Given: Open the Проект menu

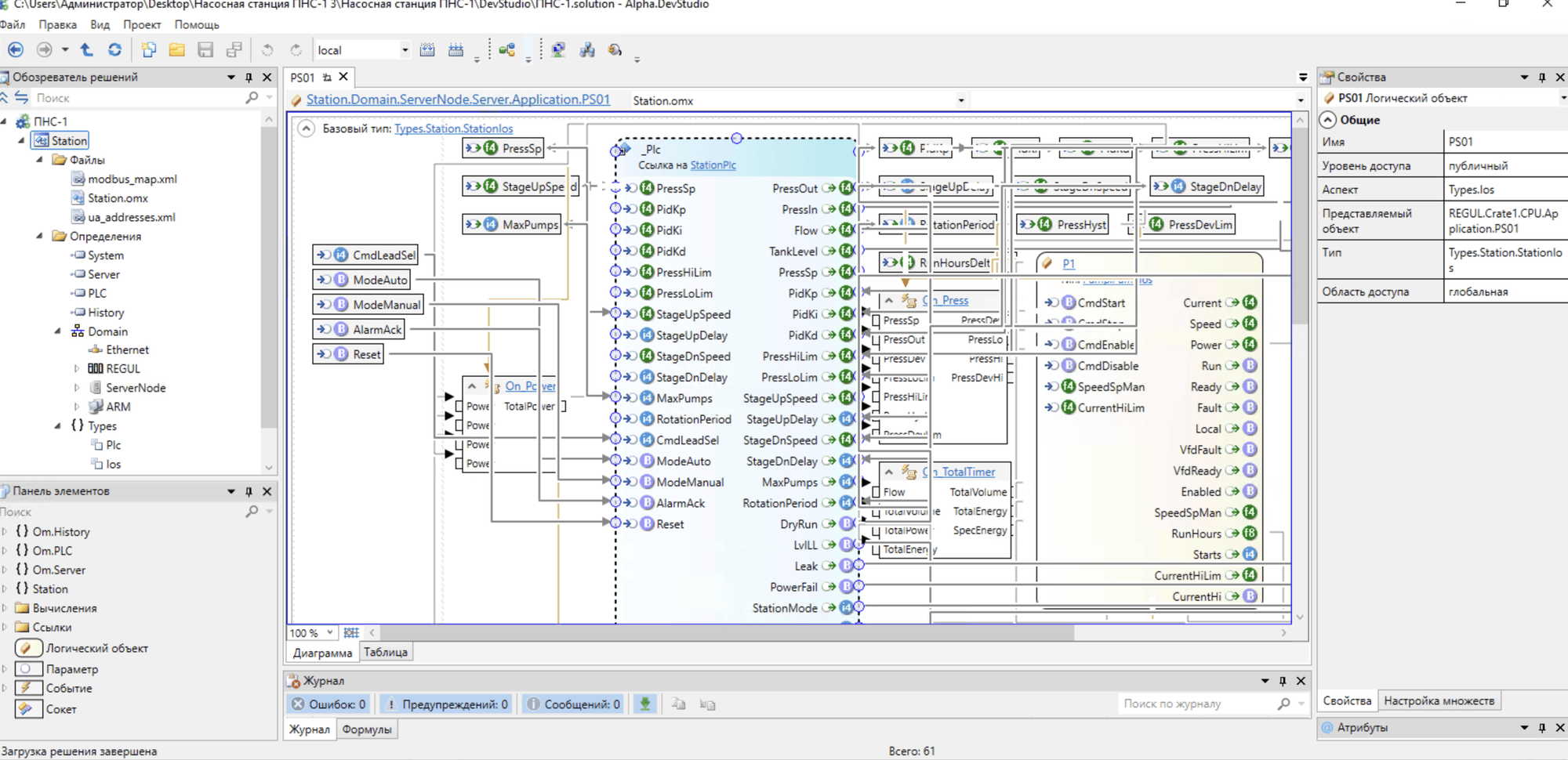Looking at the screenshot, I should [x=142, y=24].
